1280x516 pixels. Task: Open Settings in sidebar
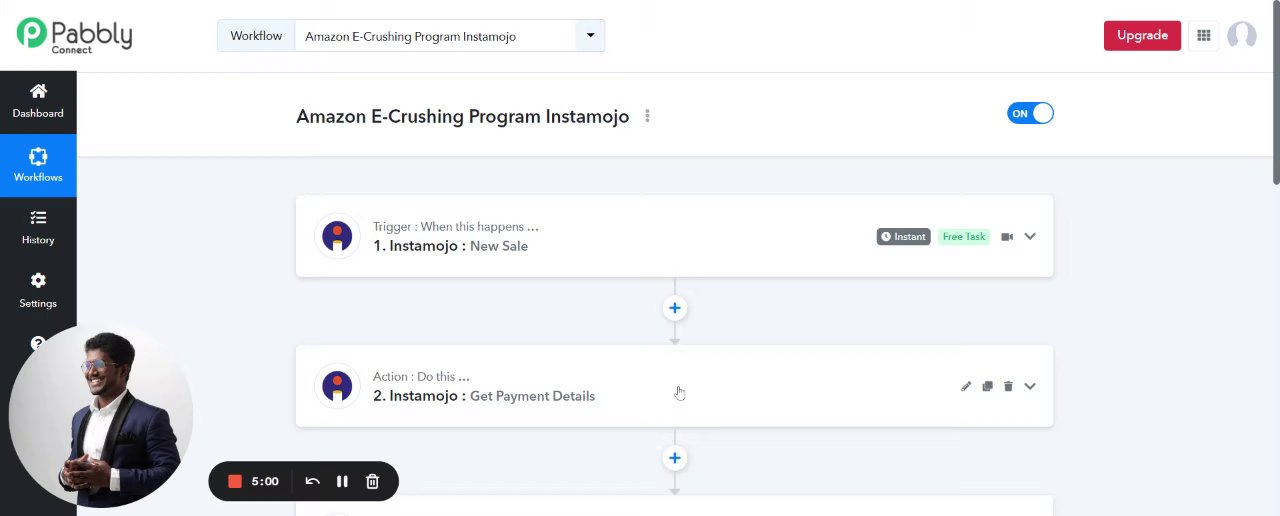(x=38, y=290)
